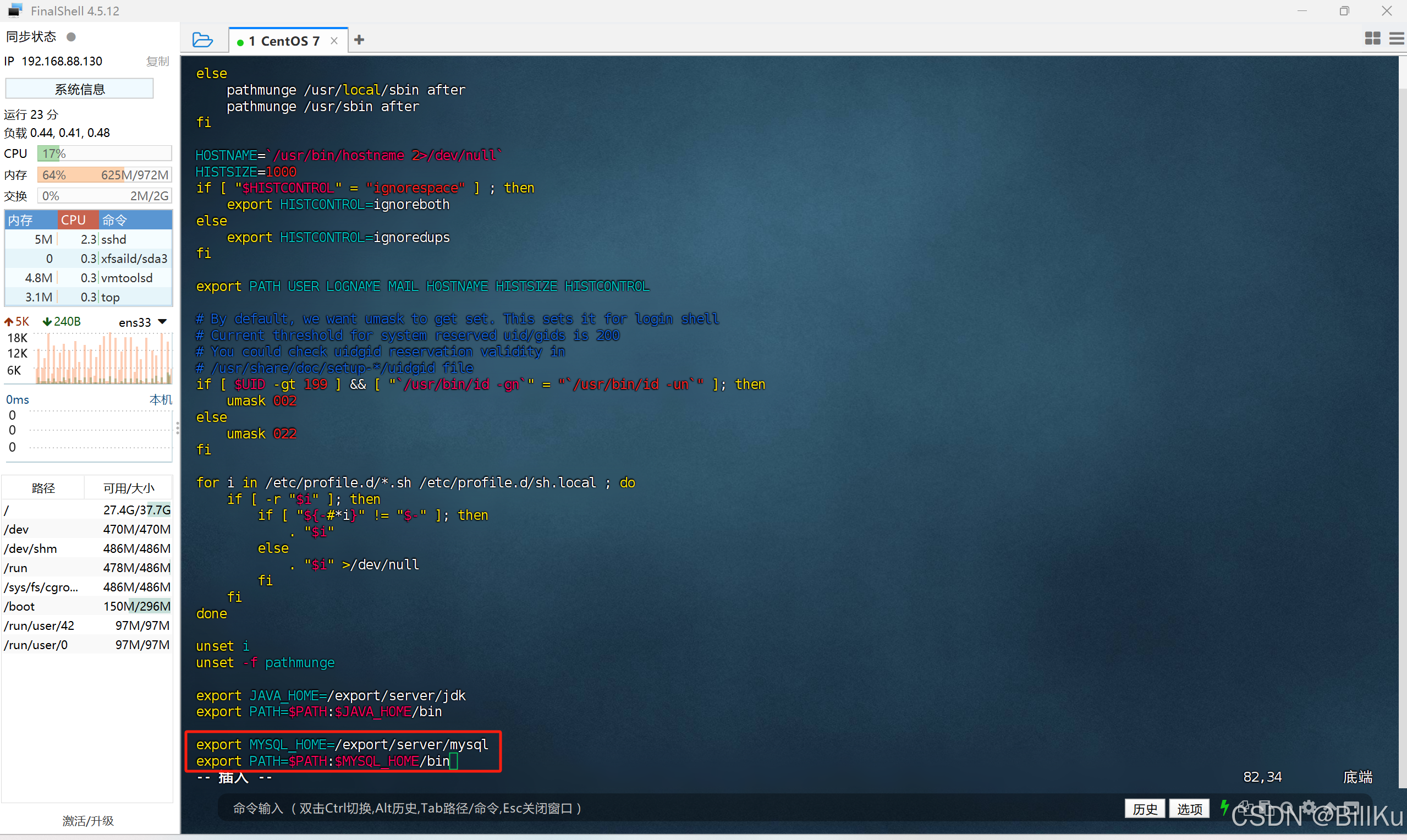Screen dimensions: 1407x840
Task: Sort processes by 内存 column header
Action: coord(31,219)
